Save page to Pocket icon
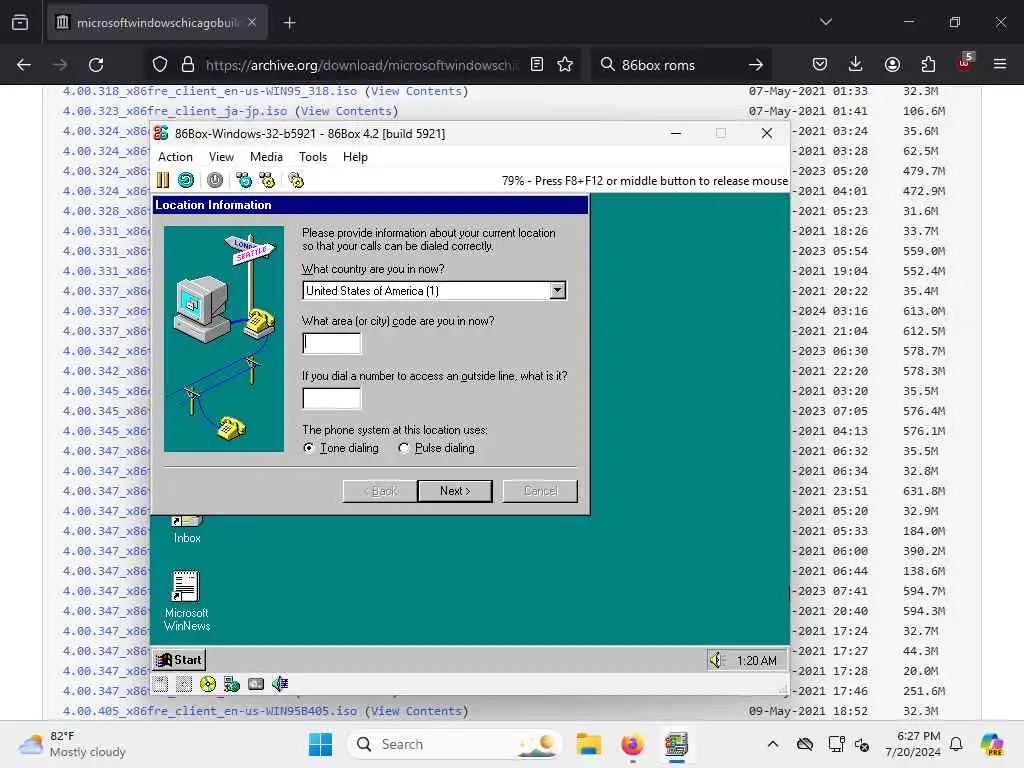Viewport: 1024px width, 768px height. point(820,65)
